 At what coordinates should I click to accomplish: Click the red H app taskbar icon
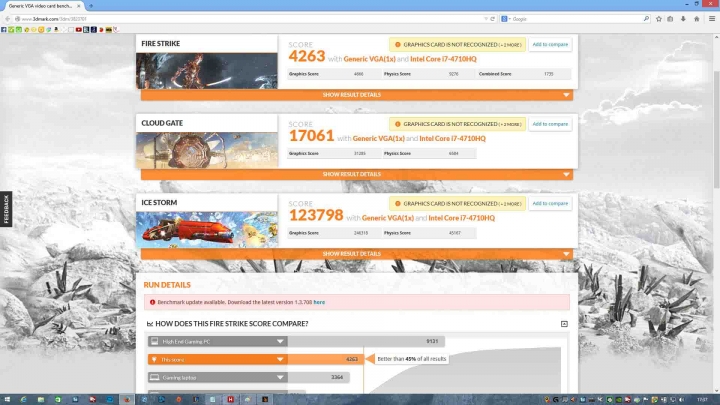click(x=231, y=399)
